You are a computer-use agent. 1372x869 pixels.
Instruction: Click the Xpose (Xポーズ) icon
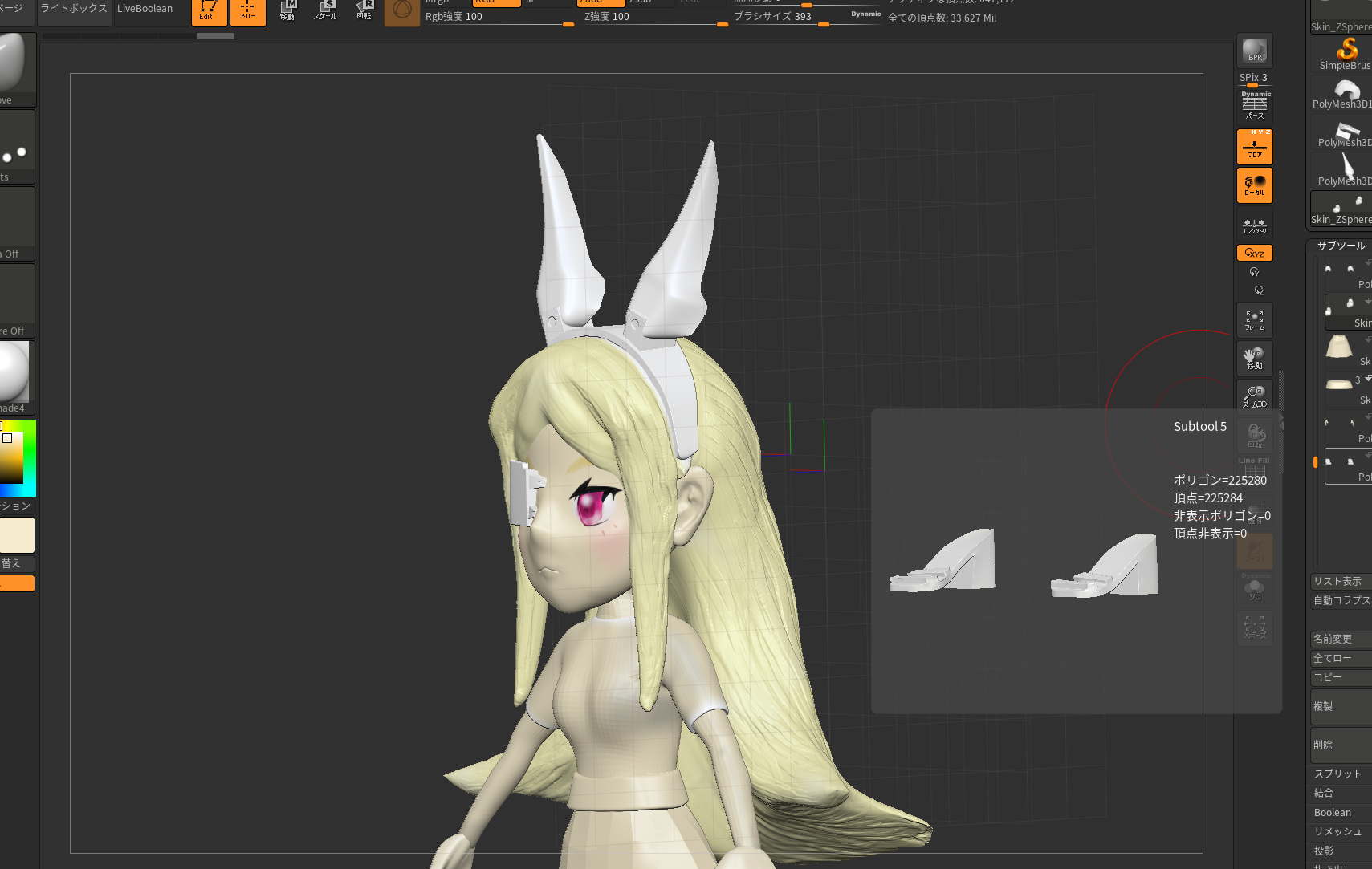coord(1255,627)
